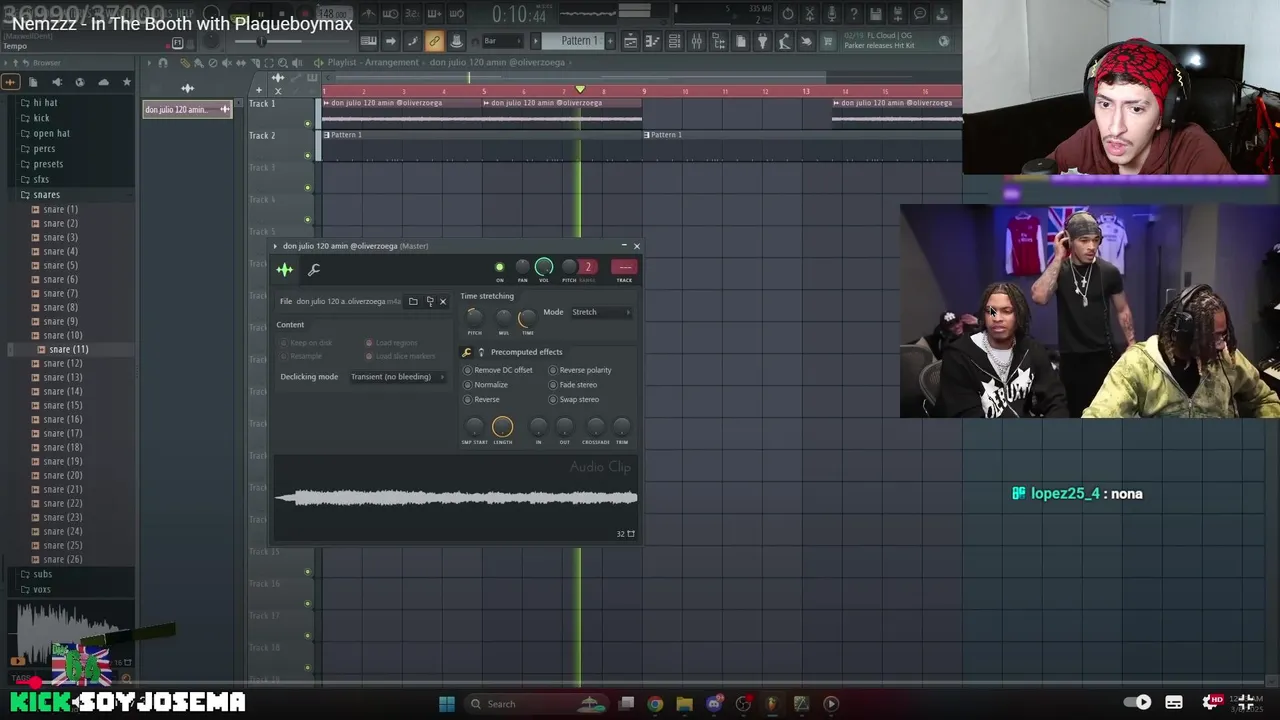Click the browse-file tree icon next to folder
Screen dimensions: 1280x720
(x=430, y=301)
